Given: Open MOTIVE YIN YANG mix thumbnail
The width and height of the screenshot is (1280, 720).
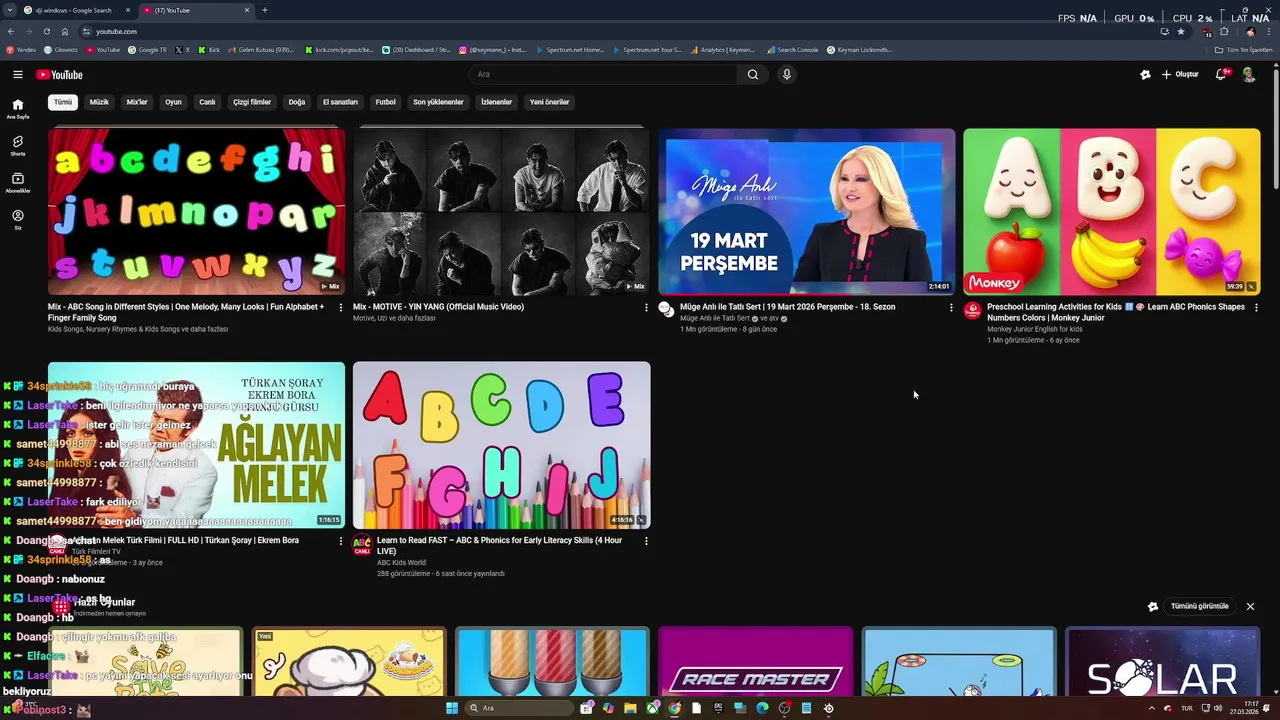Looking at the screenshot, I should click(501, 211).
